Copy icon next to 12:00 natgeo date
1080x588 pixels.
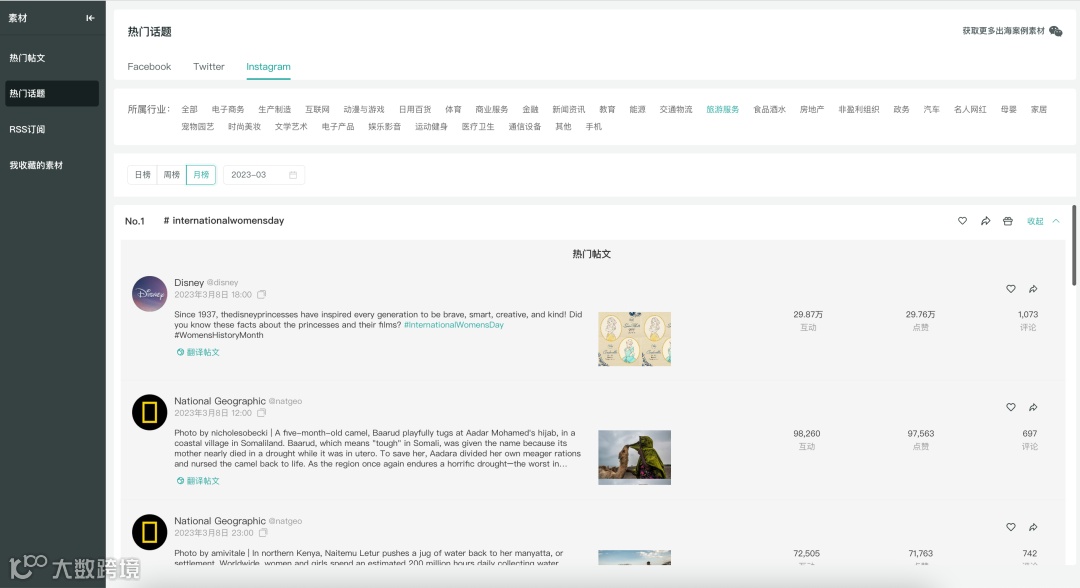click(262, 413)
